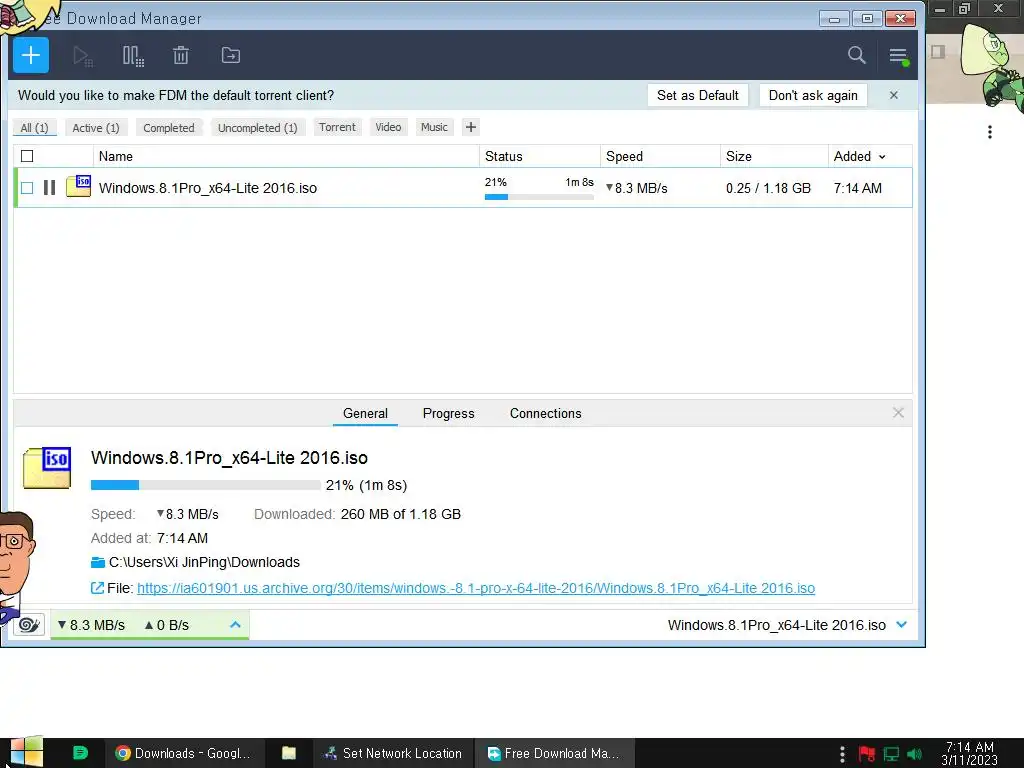Viewport: 1024px width, 768px height.
Task: Show the All (1) filter
Action: [35, 128]
